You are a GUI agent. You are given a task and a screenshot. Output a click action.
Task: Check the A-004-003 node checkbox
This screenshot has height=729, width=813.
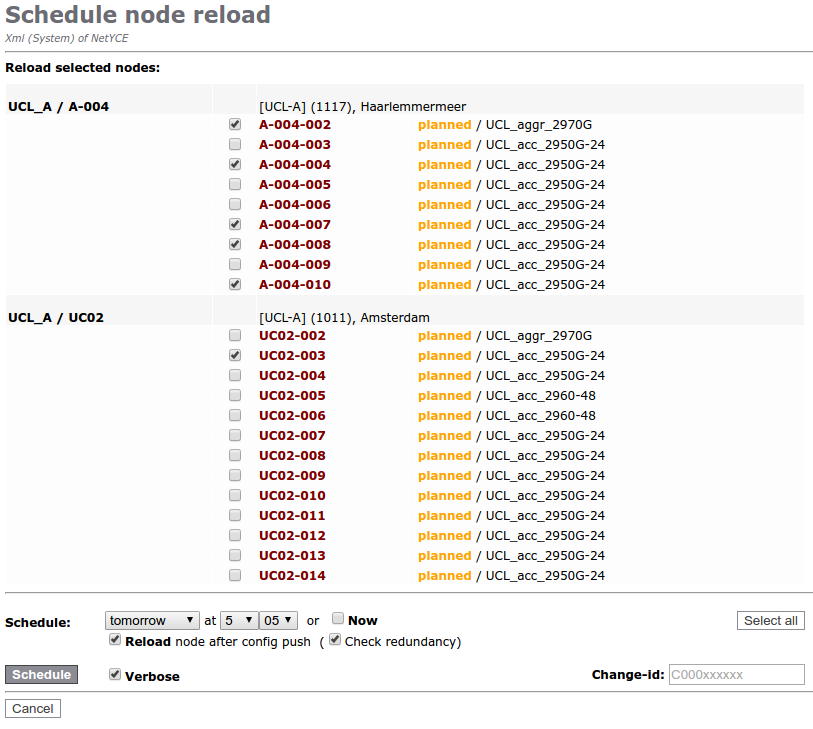(235, 145)
